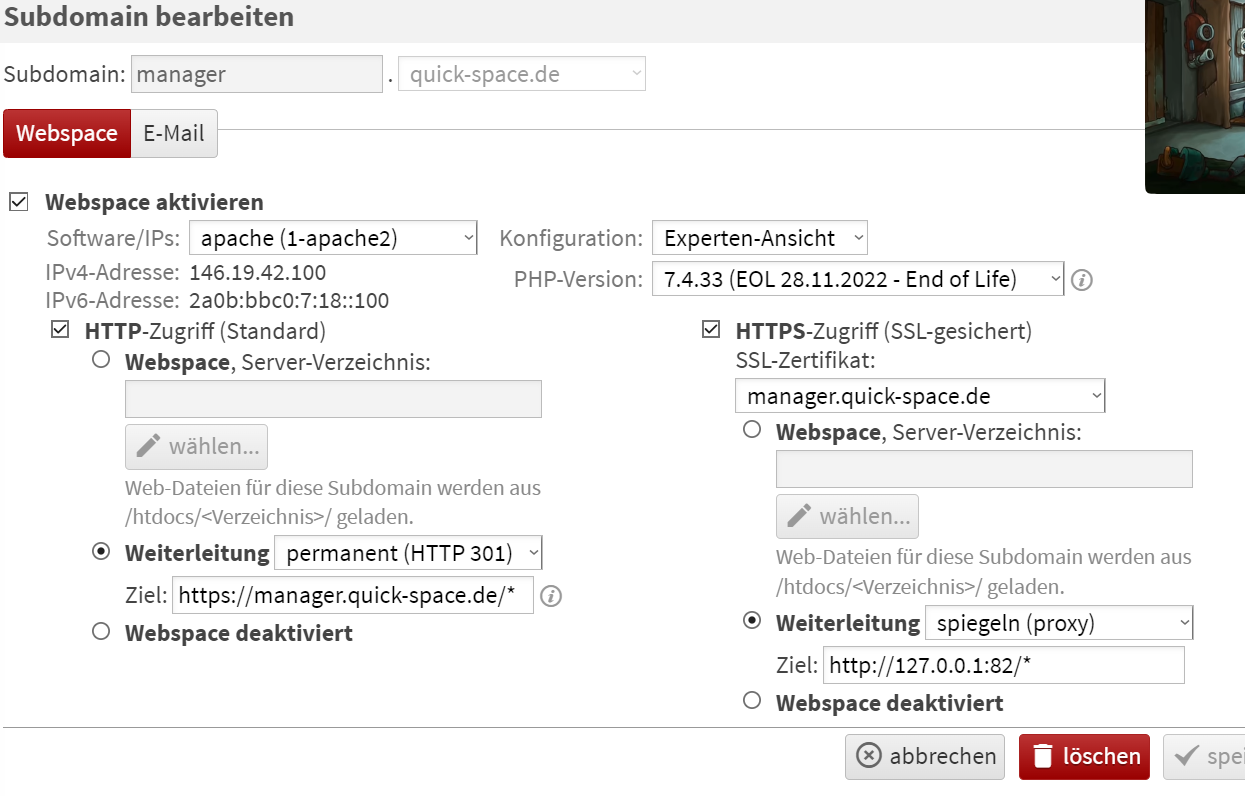Uncheck the HTTPS-Zugriff (SSL-gesichert) checkbox
The image size is (1245, 796).
(711, 330)
